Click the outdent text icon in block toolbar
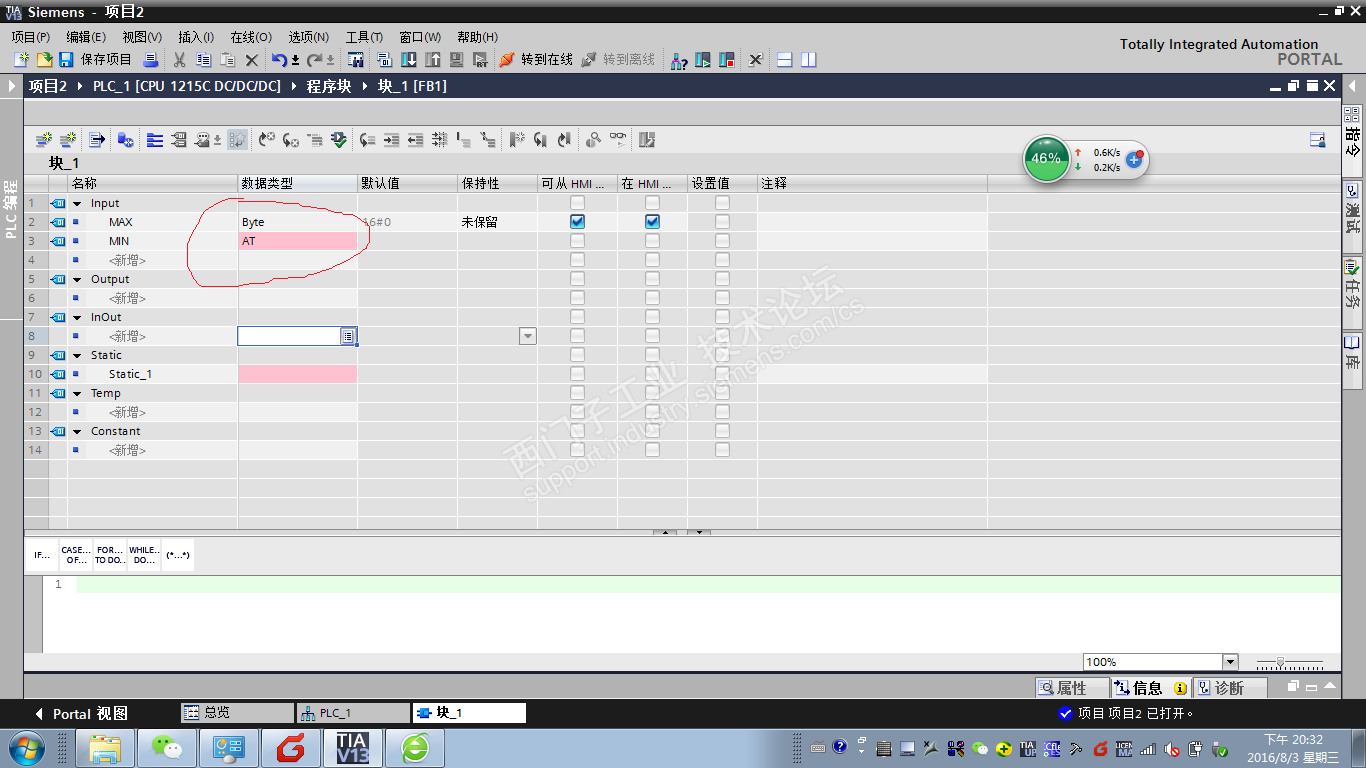 pyautogui.click(x=415, y=140)
